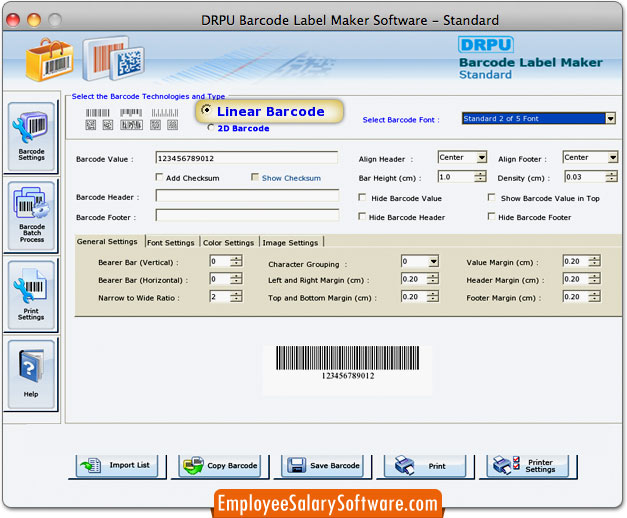Adjust the Narrow to Wide Ratio stepper
The image size is (627, 518).
coord(236,296)
